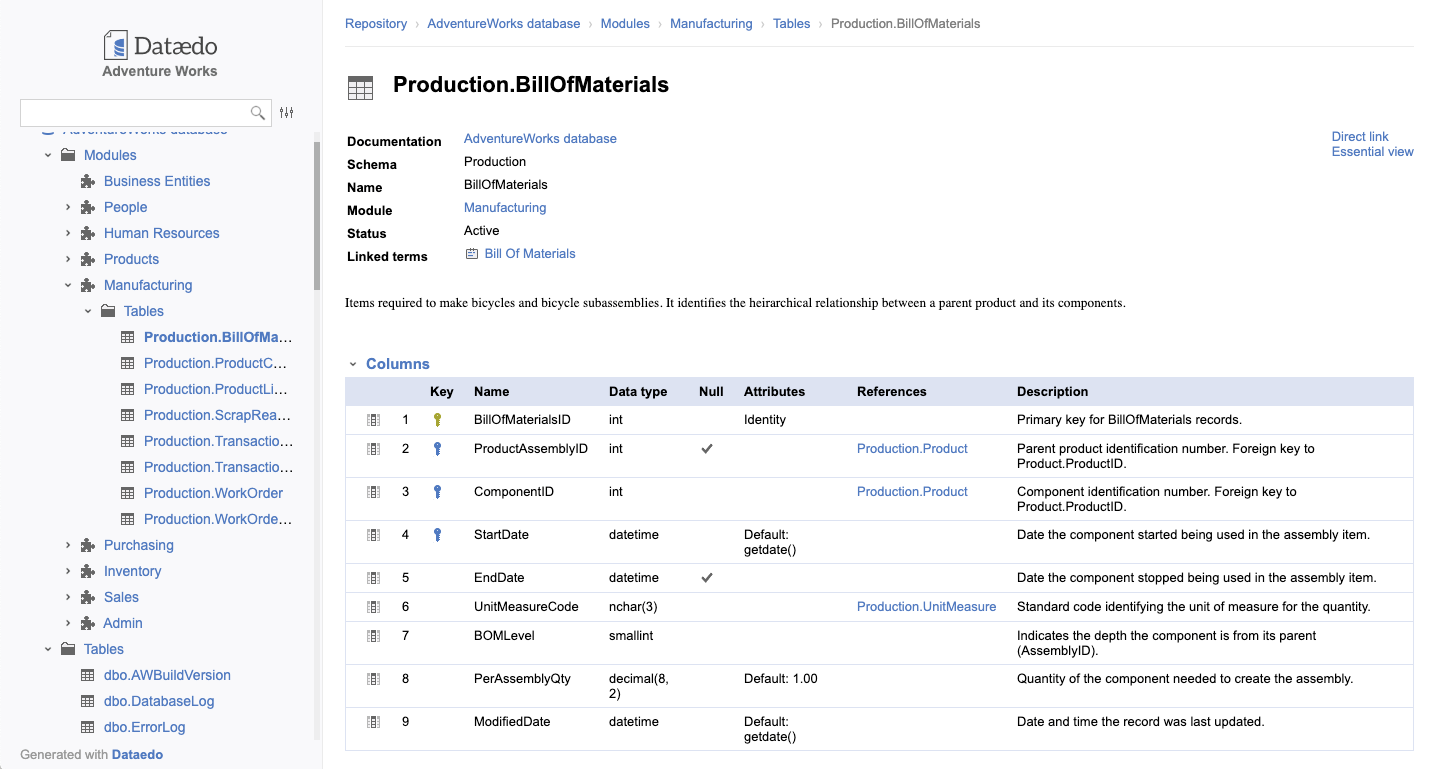The image size is (1432, 769).
Task: Go to the Manufacturing breadcrumb
Action: click(x=711, y=23)
